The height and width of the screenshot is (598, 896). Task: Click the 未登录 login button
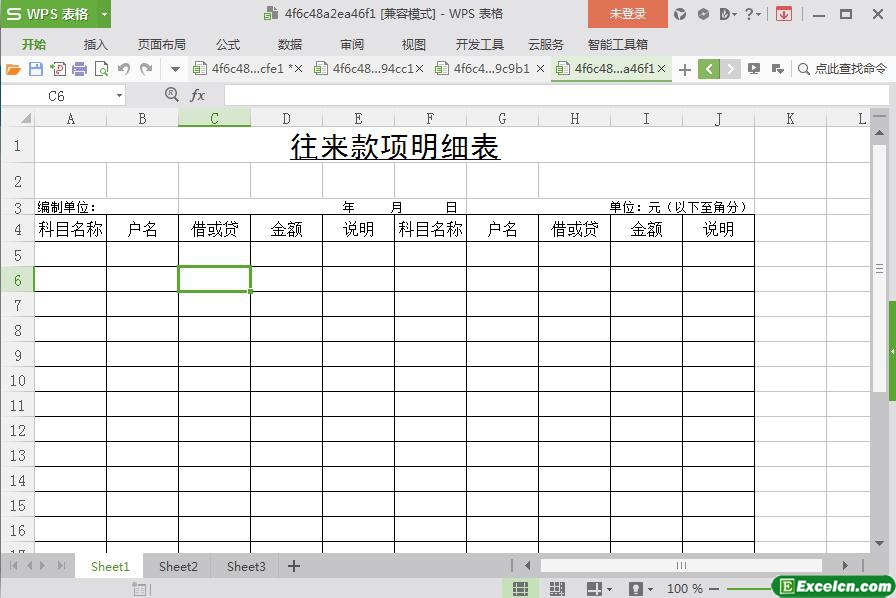click(x=627, y=14)
